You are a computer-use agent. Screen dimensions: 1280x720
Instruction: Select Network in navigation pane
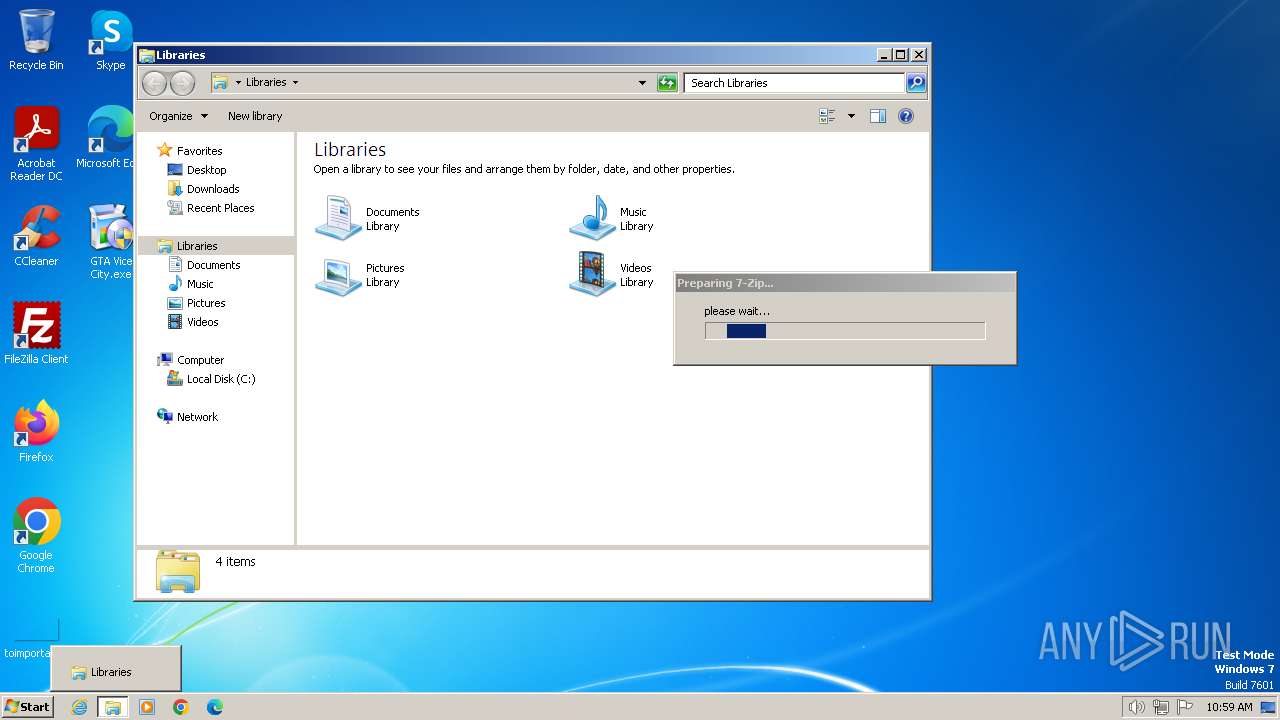(x=197, y=417)
